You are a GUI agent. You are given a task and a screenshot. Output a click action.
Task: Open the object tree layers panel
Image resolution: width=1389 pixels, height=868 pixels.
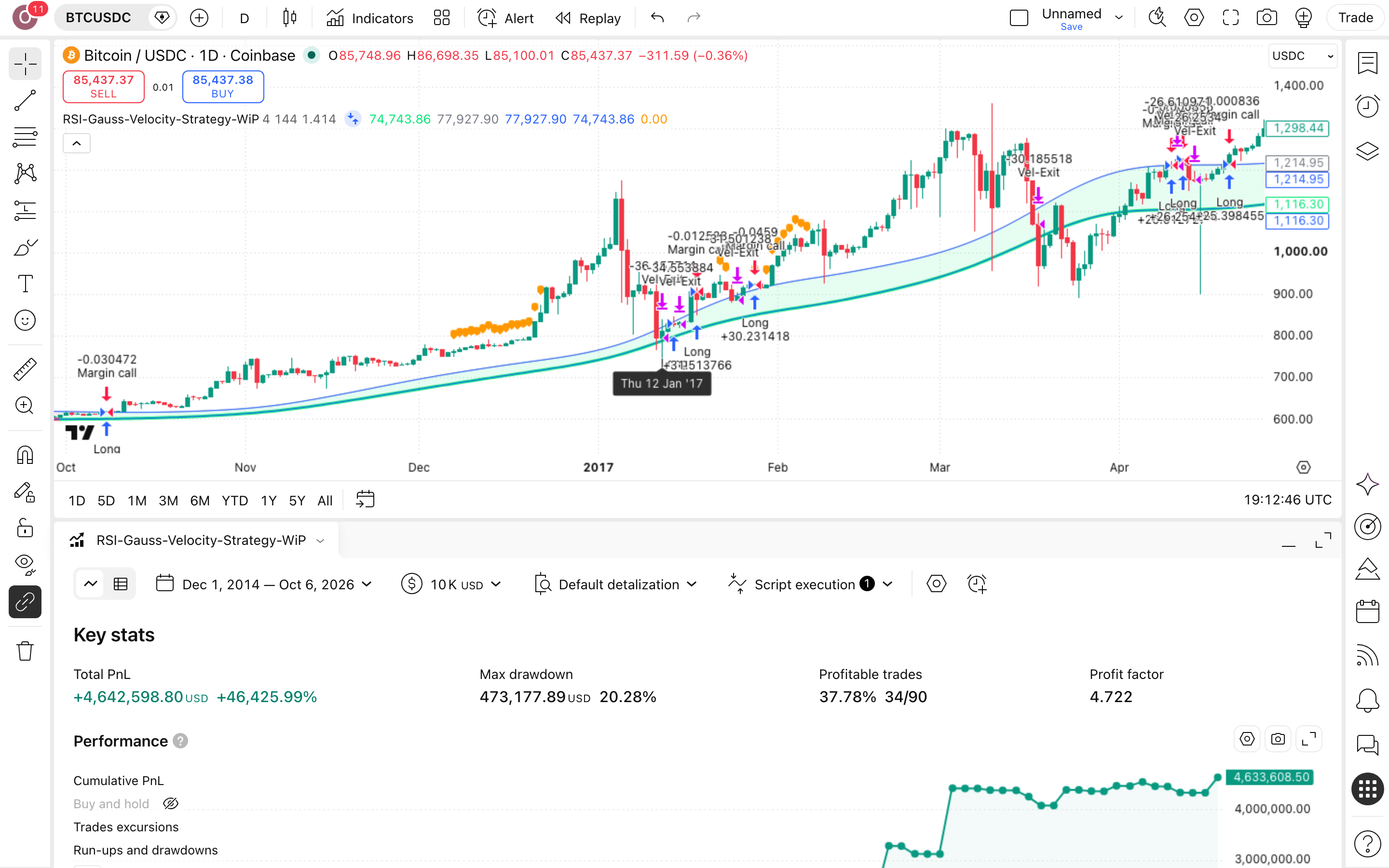tap(1368, 151)
